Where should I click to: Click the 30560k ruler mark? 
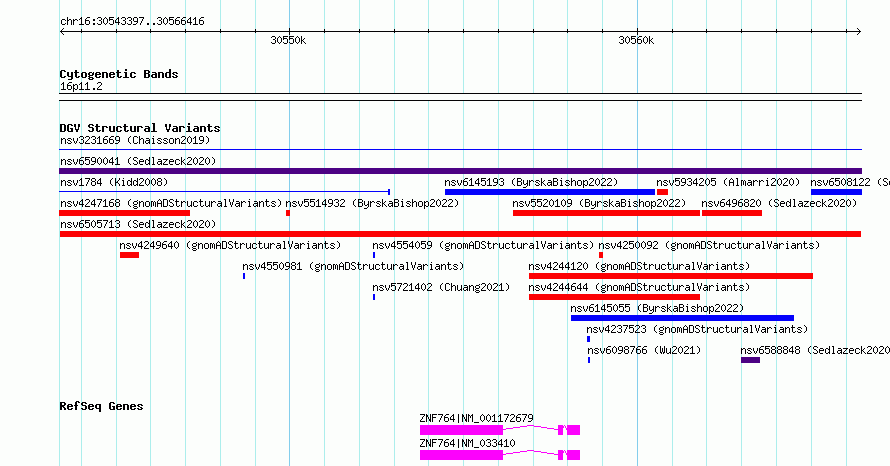[636, 40]
